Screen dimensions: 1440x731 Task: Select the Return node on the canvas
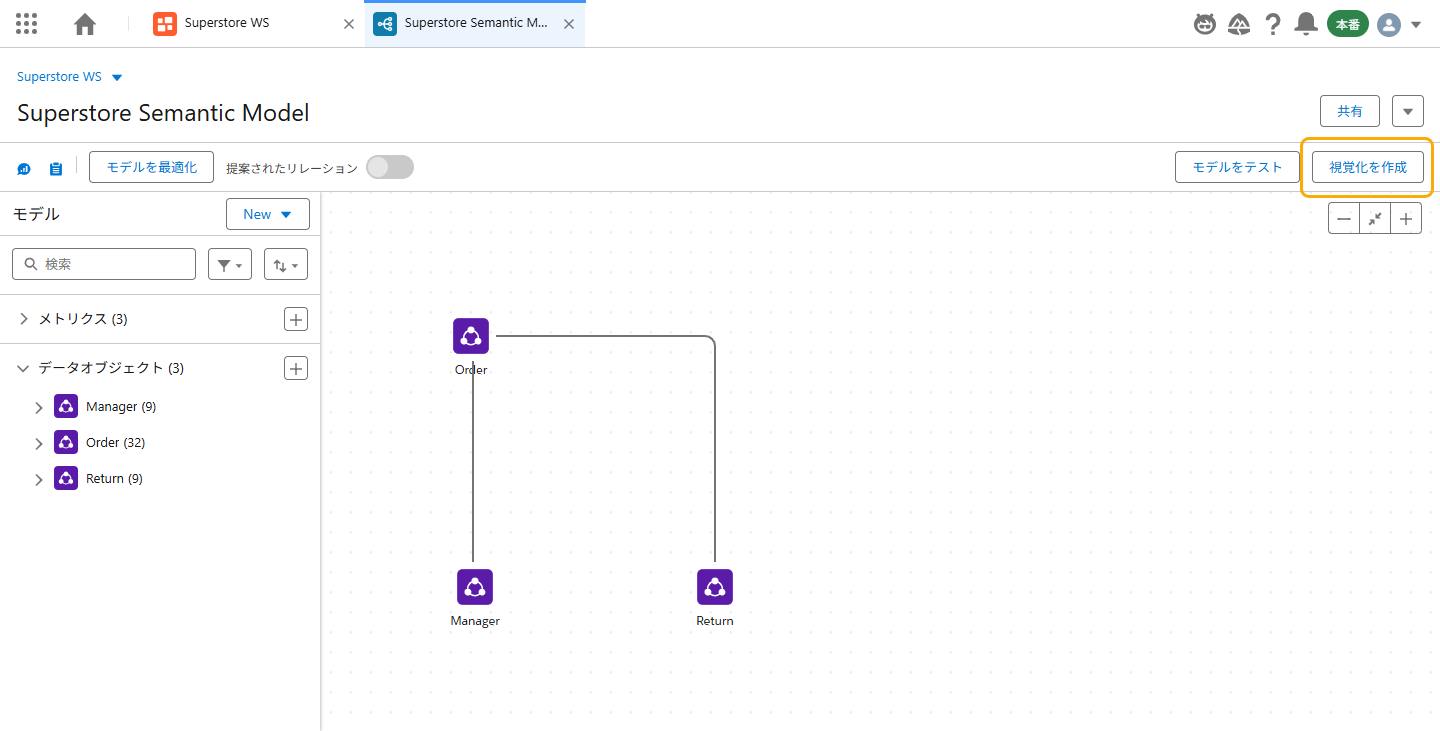tap(715, 587)
